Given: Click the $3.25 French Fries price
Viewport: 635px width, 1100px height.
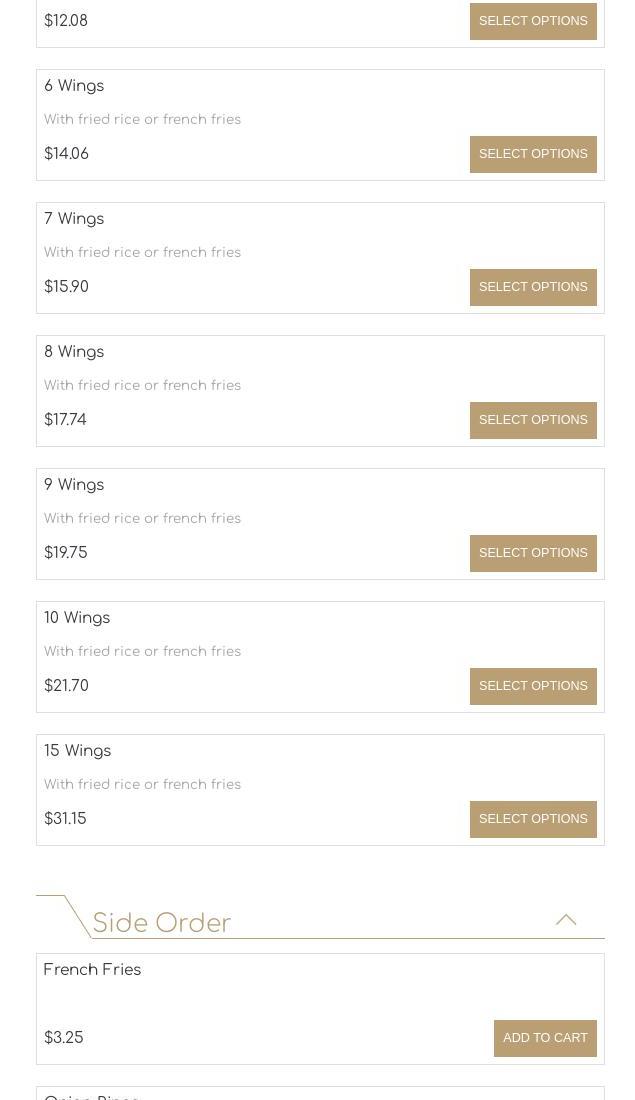Looking at the screenshot, I should coord(64,1038).
